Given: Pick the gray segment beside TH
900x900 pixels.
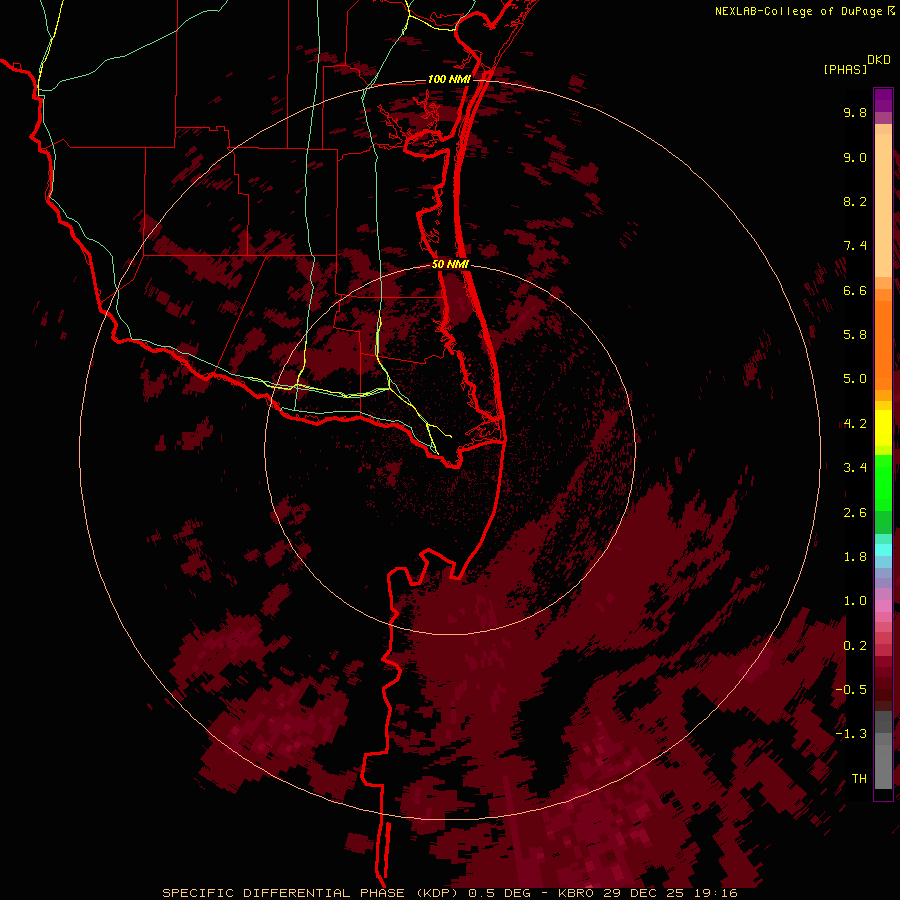Looking at the screenshot, I should tap(883, 769).
